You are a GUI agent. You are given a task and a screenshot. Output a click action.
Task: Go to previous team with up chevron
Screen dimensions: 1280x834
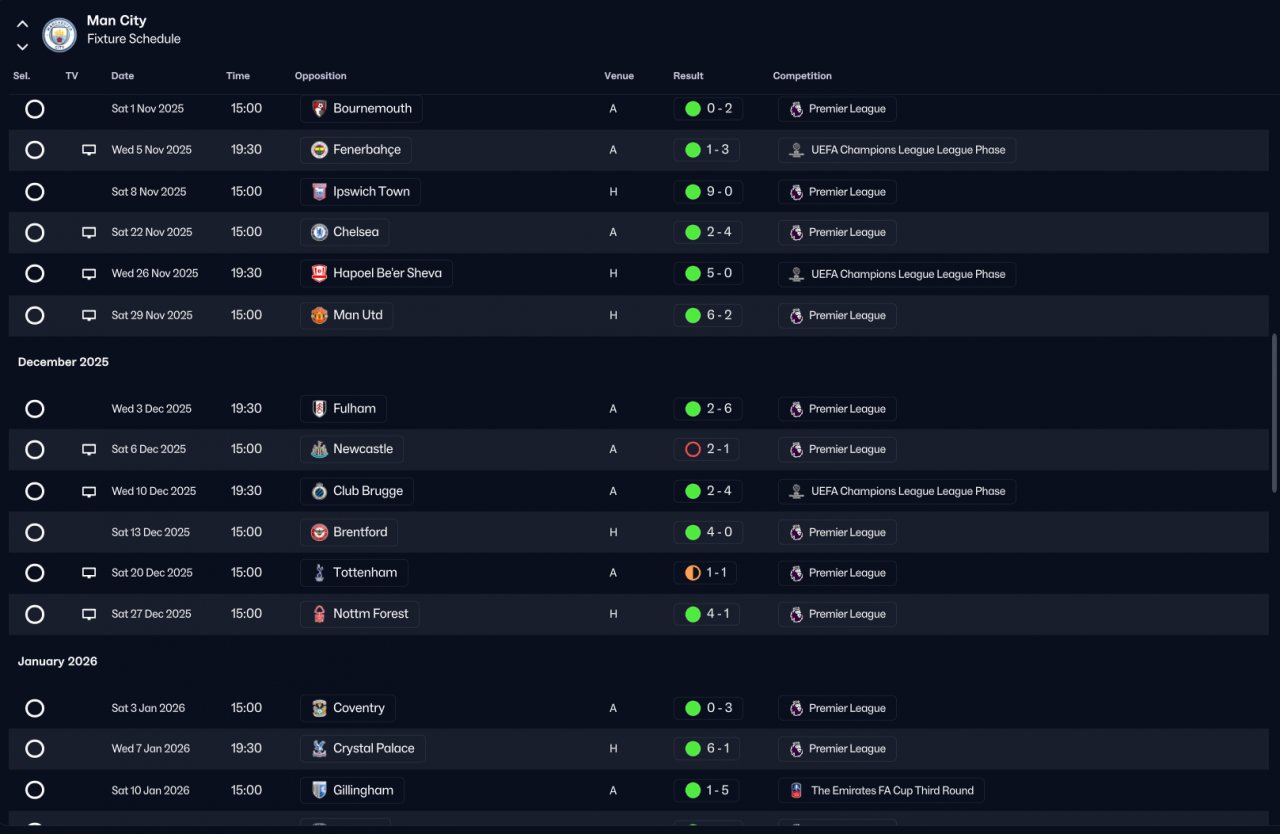pos(22,24)
